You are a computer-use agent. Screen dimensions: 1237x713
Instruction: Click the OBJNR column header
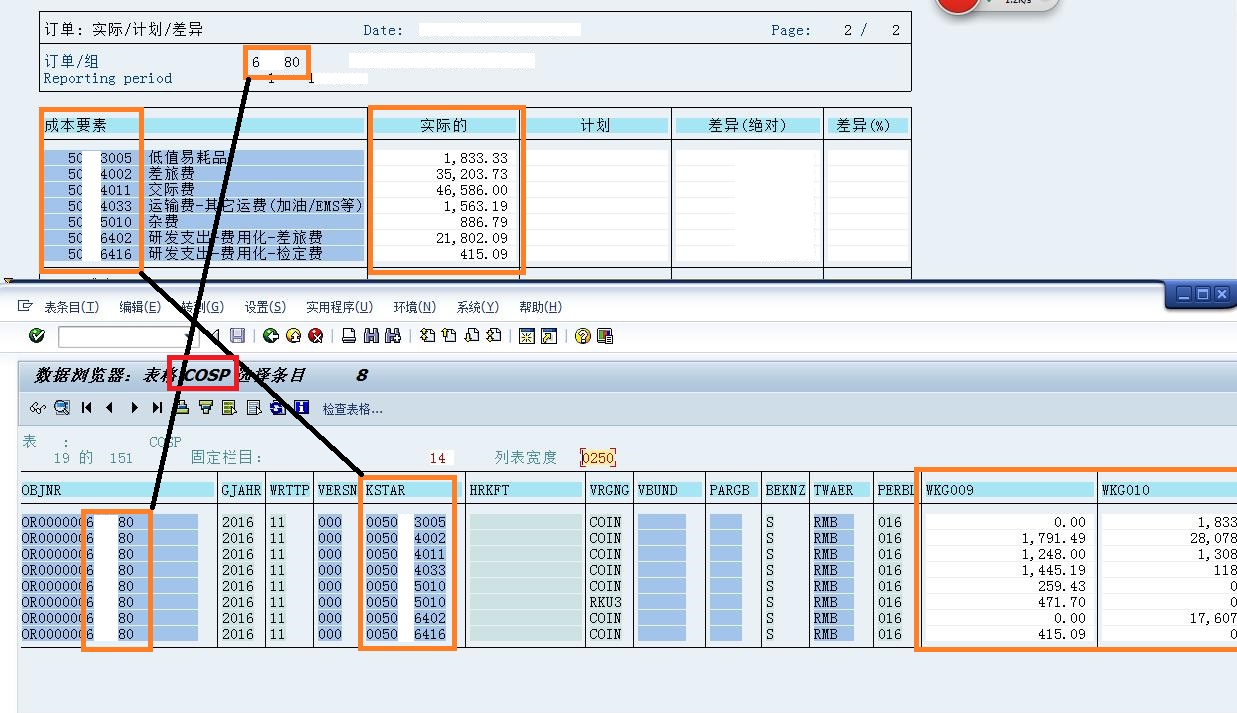(118, 490)
